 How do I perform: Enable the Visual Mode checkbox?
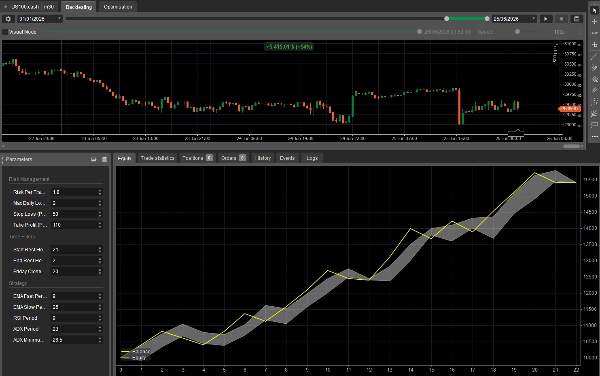[5, 32]
